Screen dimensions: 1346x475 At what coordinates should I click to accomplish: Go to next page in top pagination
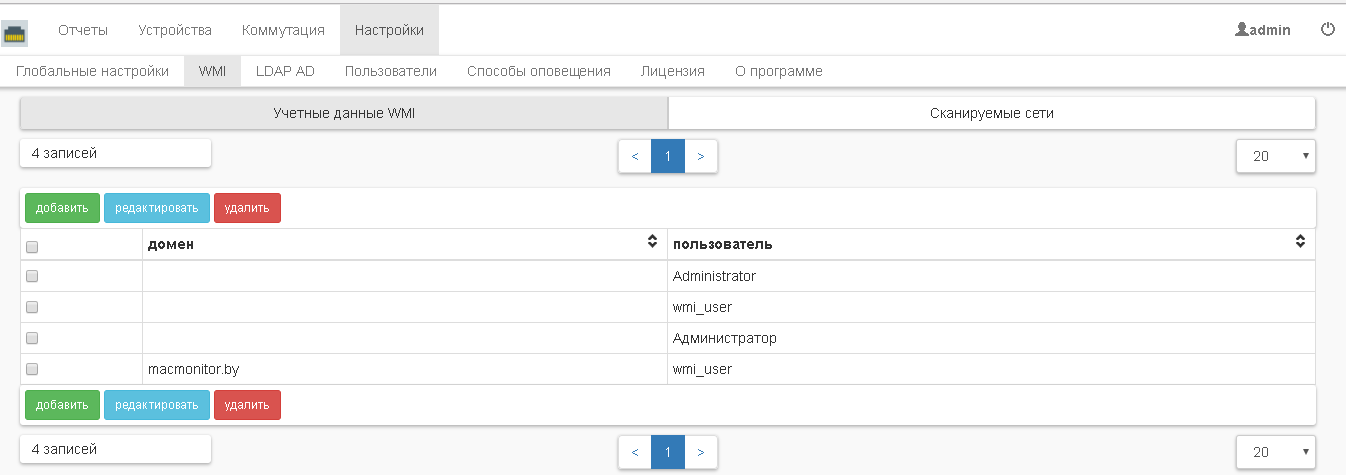click(x=701, y=156)
